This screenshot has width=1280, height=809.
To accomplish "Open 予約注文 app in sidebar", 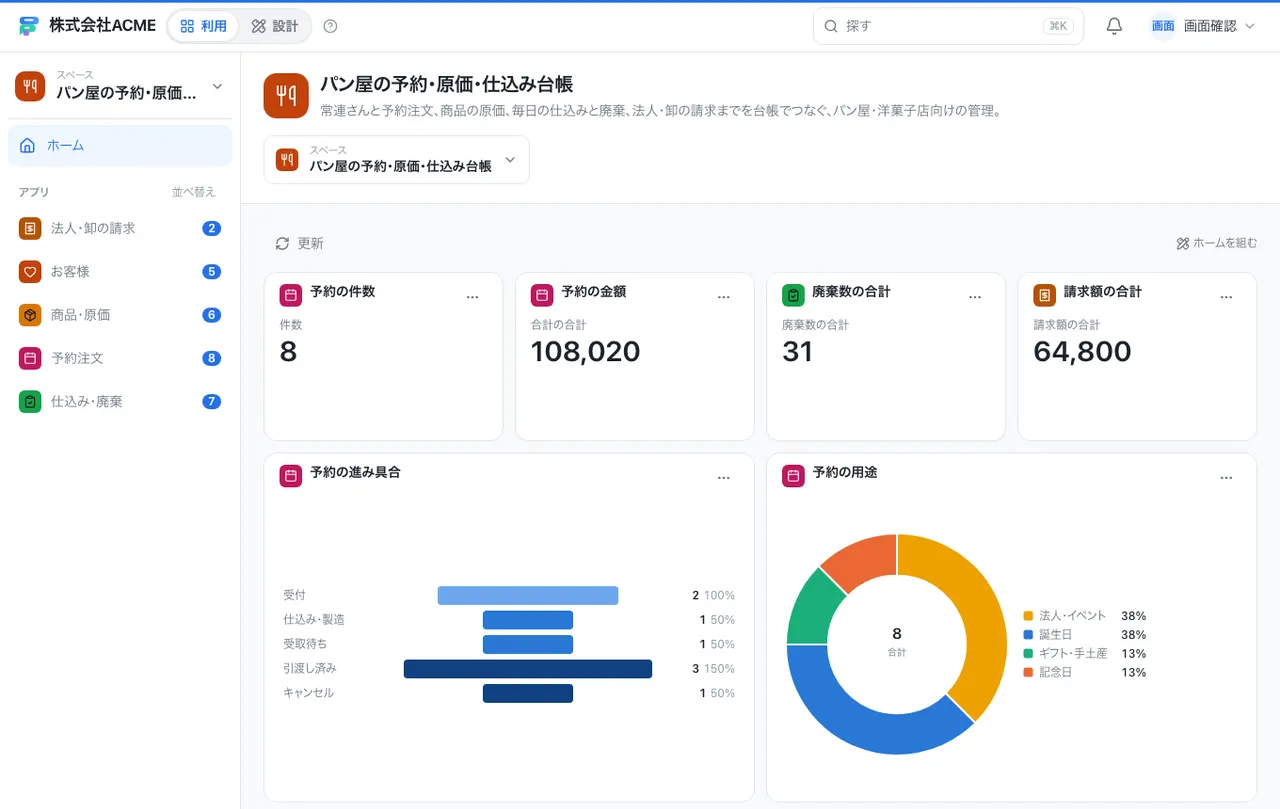I will (120, 358).
